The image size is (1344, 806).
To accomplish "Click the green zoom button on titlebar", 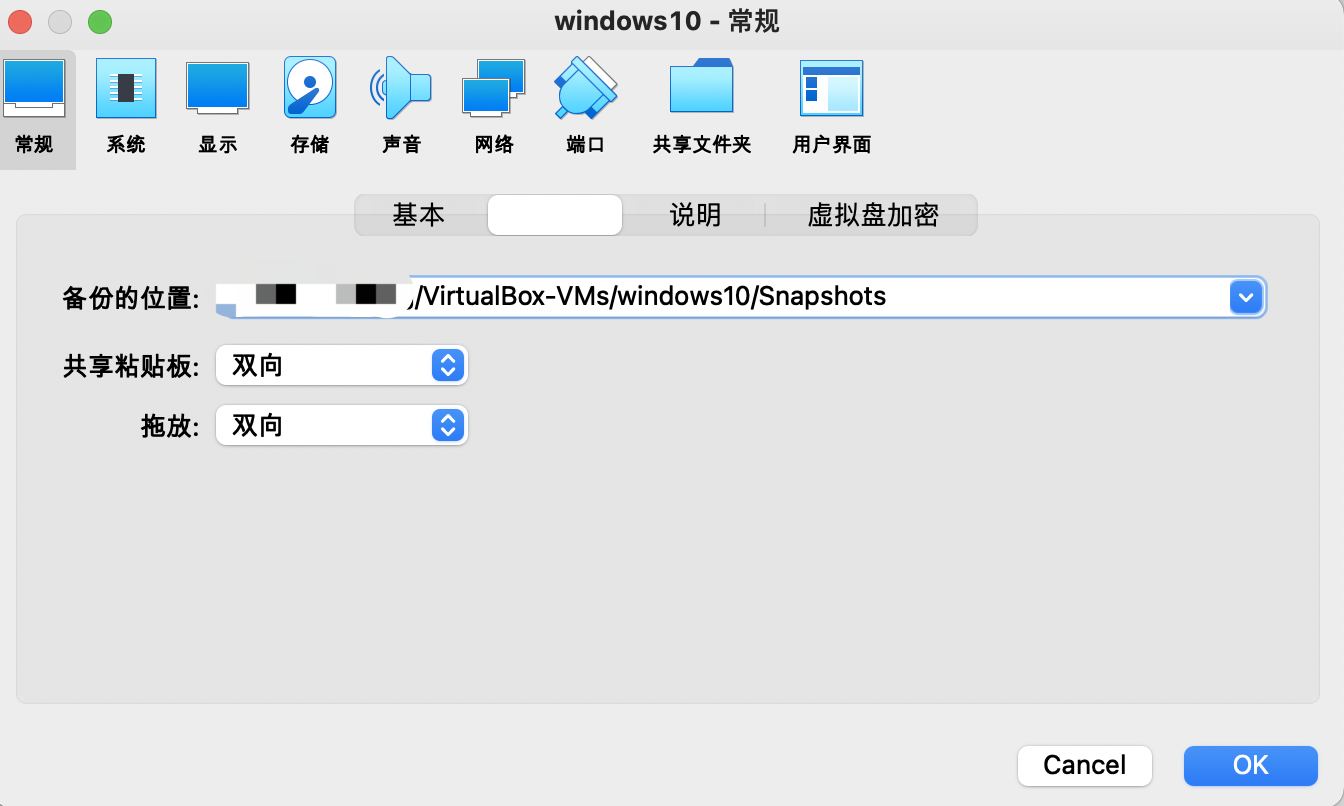I will coord(99,21).
